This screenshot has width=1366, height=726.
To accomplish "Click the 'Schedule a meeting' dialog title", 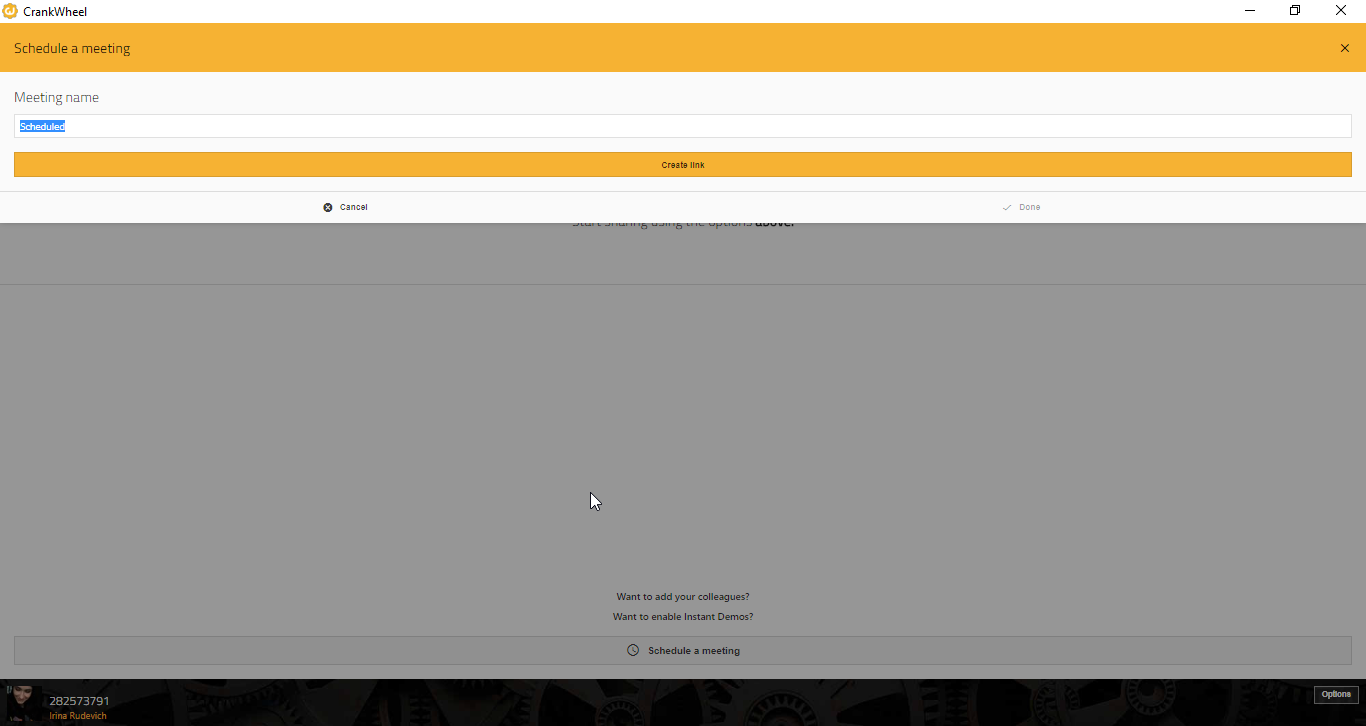I will pos(72,48).
